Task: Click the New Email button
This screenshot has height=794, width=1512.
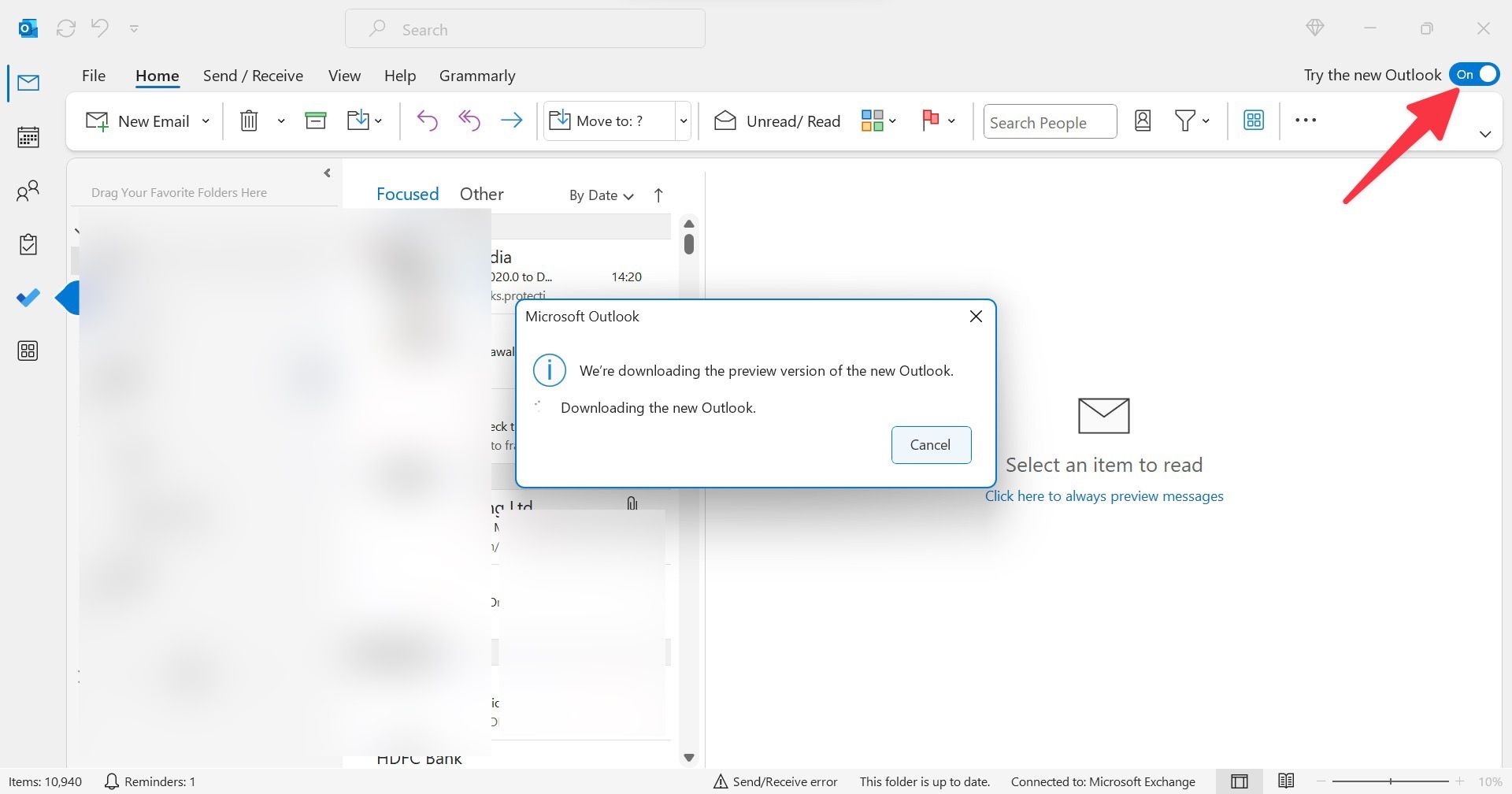Action: (x=138, y=121)
